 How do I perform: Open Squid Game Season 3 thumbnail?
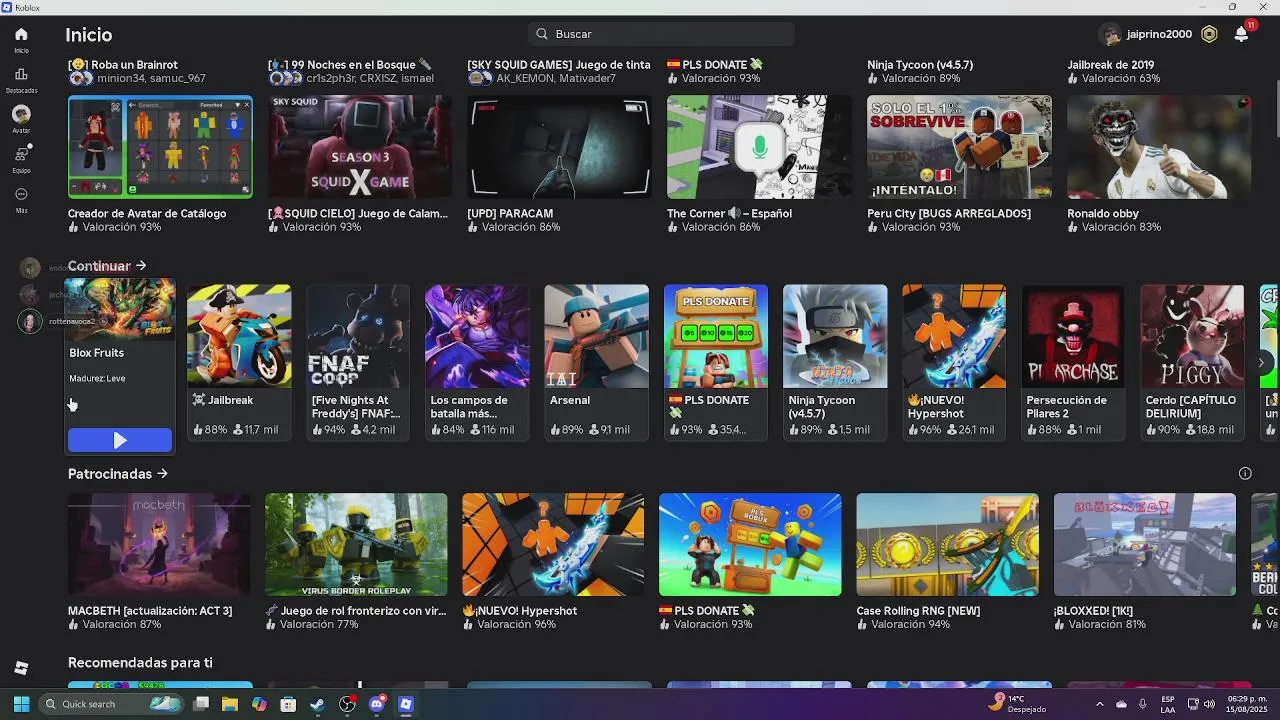360,147
